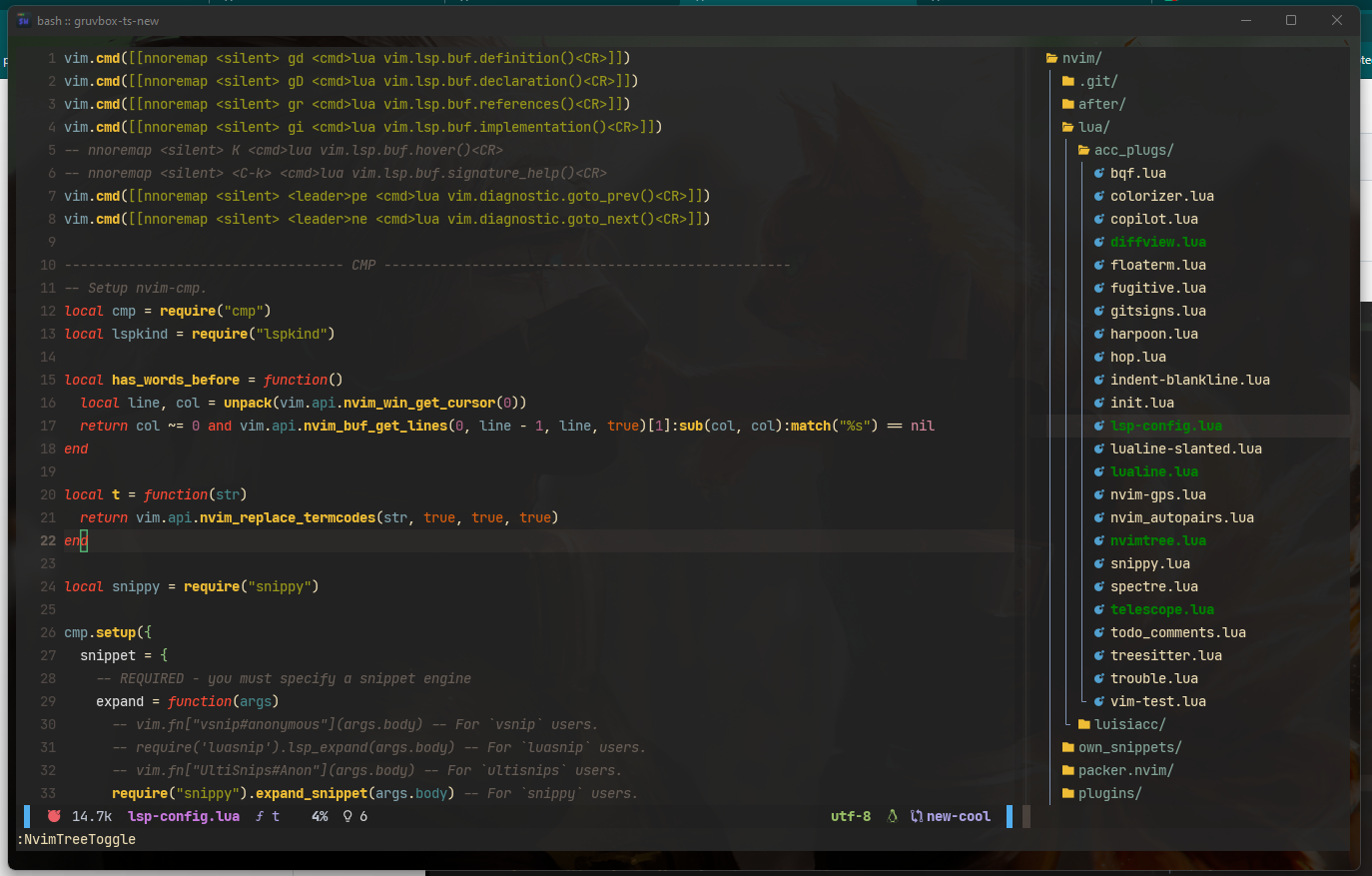Viewport: 1372px width, 876px height.
Task: Open telescope.lua from the file tree
Action: point(1162,609)
